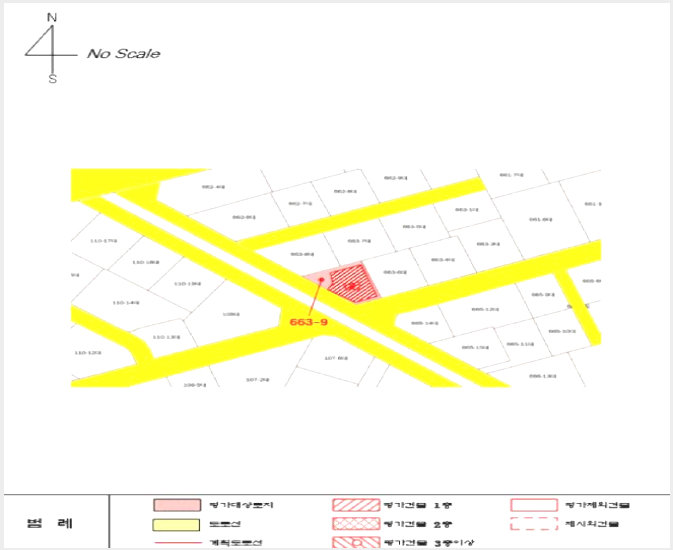Click the diagonal hatch swatch for '평가건물 1층'

pos(356,505)
